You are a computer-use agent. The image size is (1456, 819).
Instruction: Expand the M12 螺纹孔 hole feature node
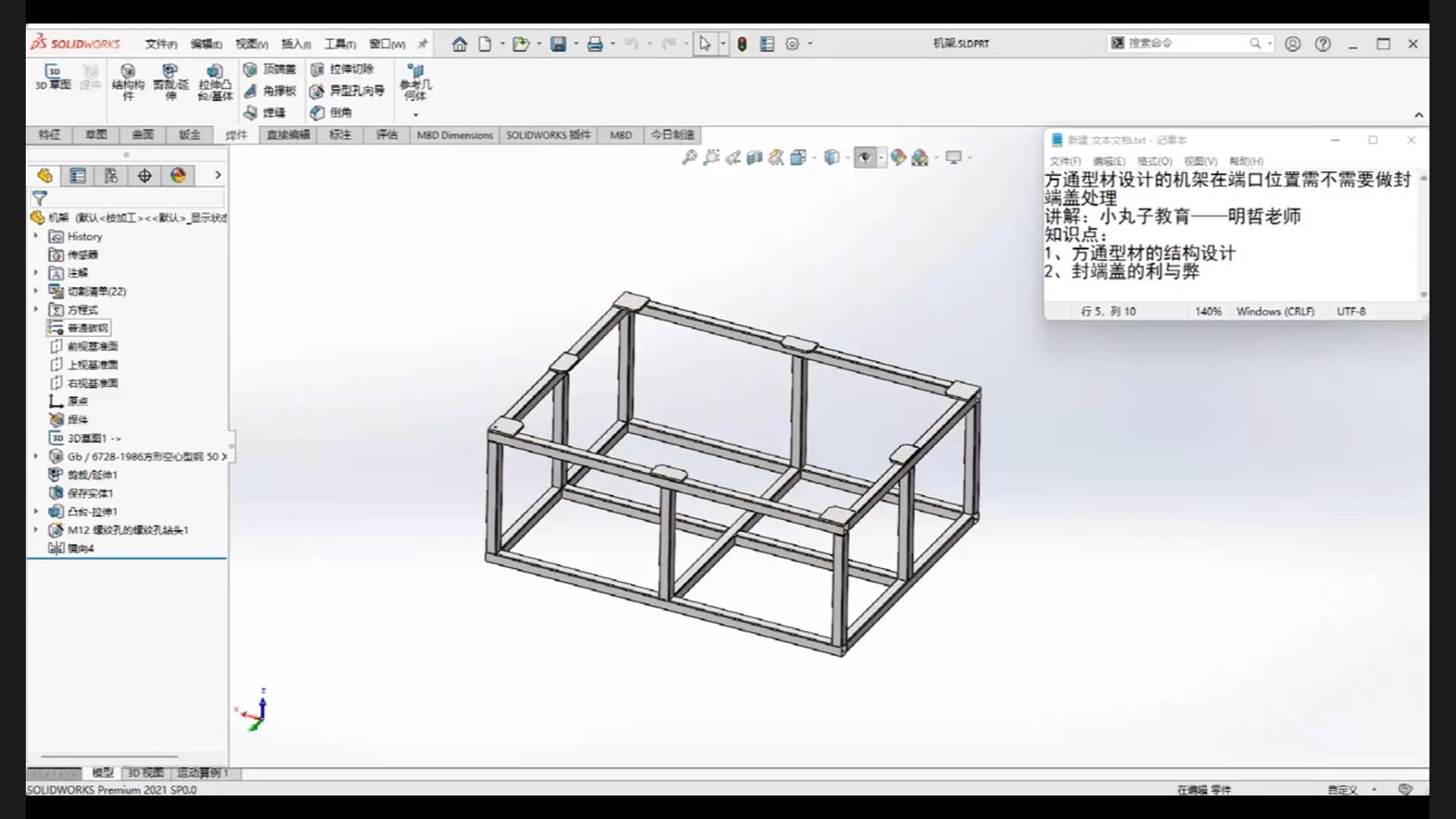point(36,530)
